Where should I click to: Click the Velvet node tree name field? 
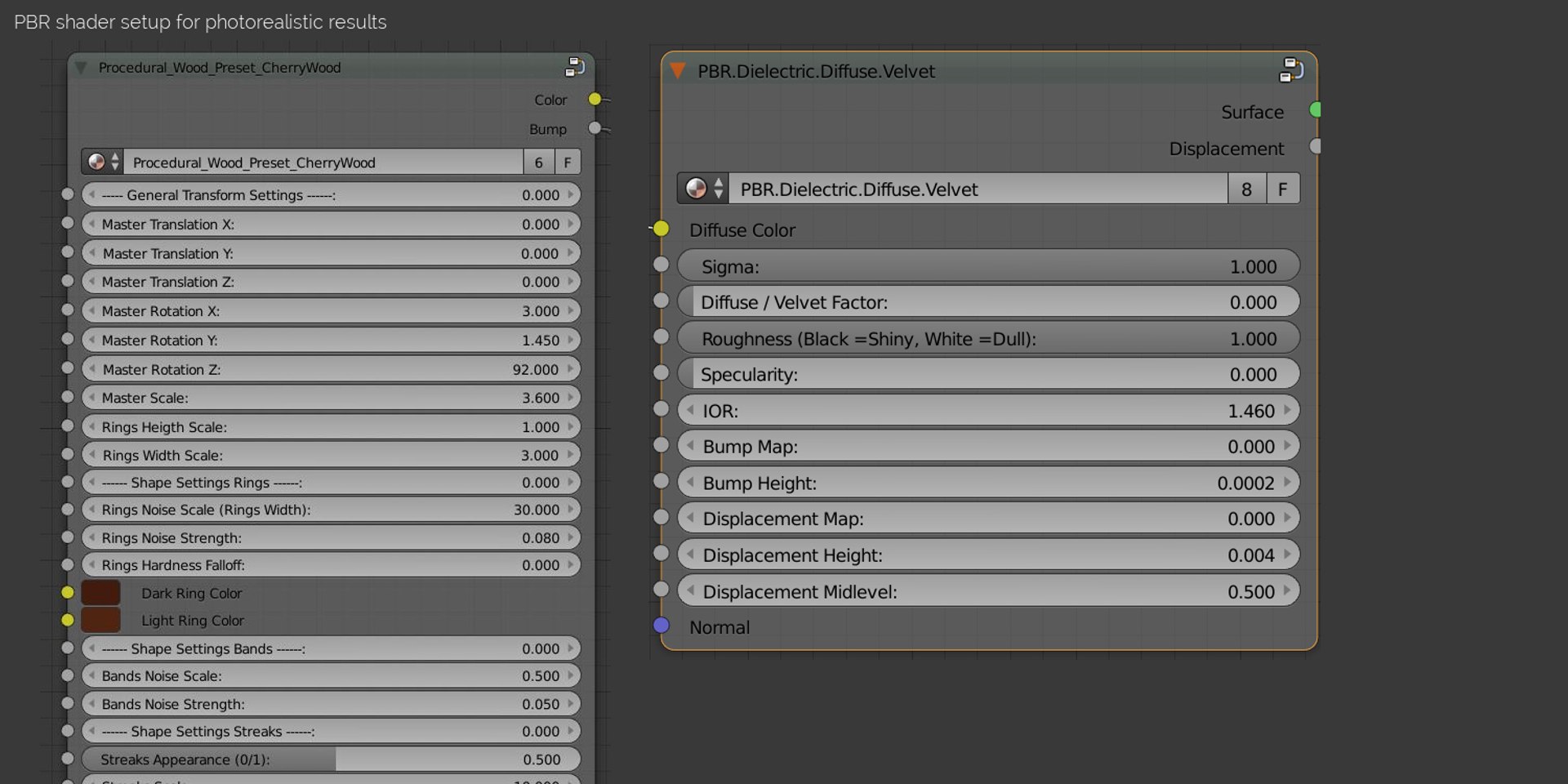pyautogui.click(x=978, y=189)
